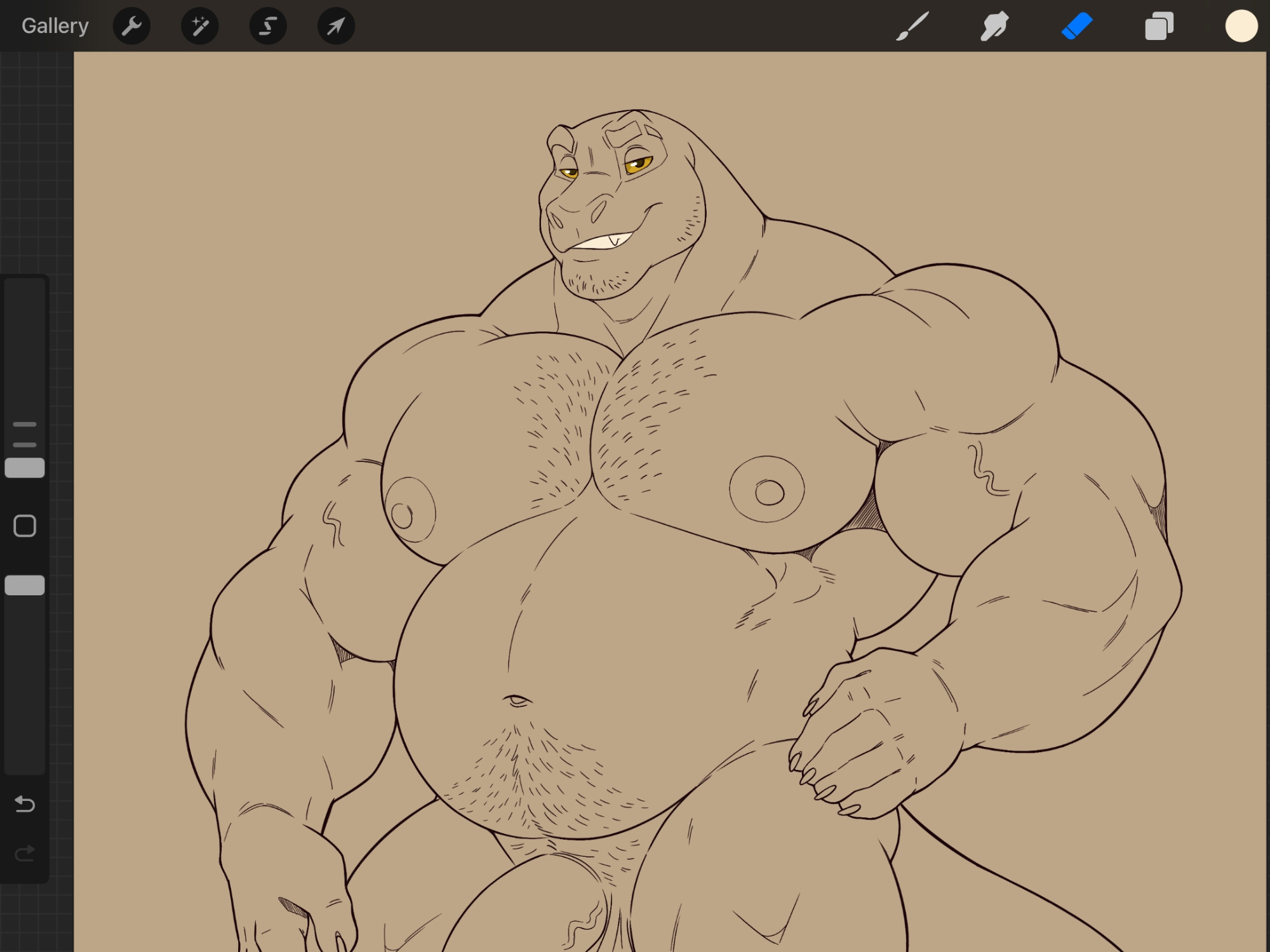Viewport: 1270px width, 952px height.
Task: Select the Brush tool
Action: tap(912, 26)
